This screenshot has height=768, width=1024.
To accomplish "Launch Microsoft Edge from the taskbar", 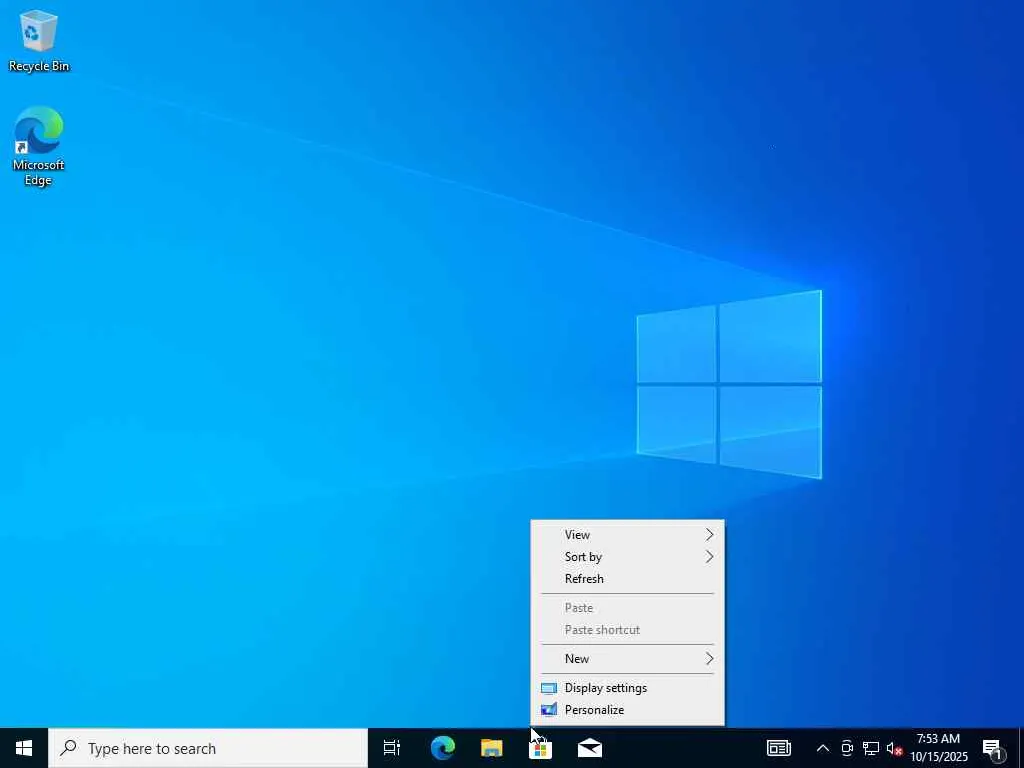I will 442,748.
